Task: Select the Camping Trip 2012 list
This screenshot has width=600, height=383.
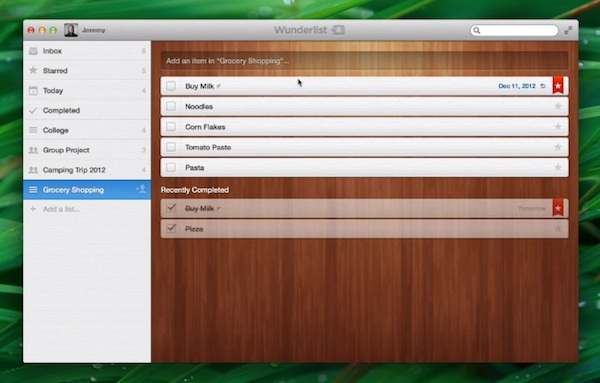Action: tap(87, 170)
